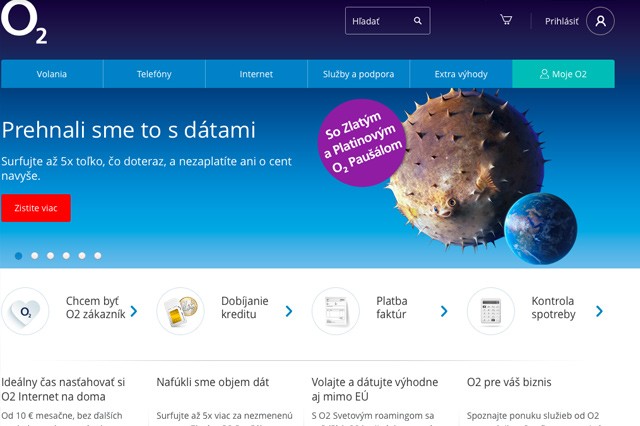Viewport: 640px width, 426px height.
Task: Expand arrow next to Dobíjanie kreditu
Action: click(289, 311)
